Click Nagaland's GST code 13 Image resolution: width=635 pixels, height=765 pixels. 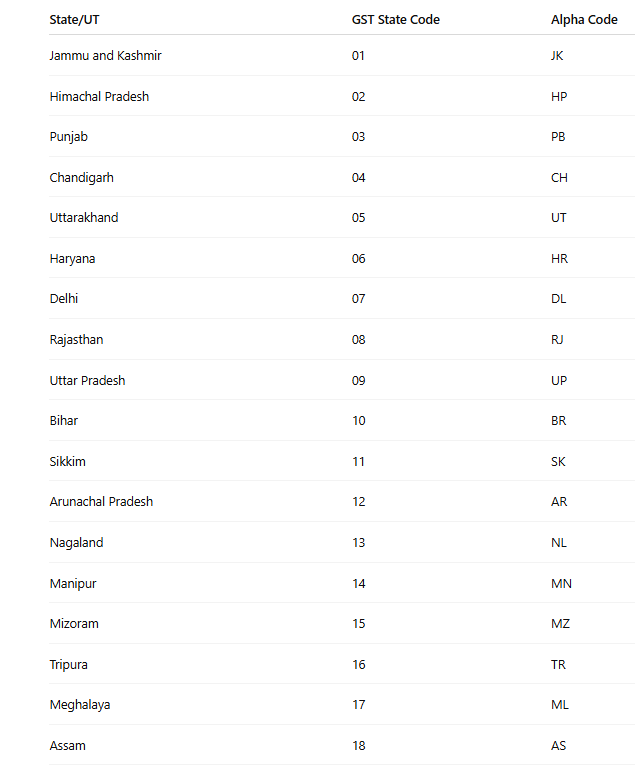(x=358, y=543)
